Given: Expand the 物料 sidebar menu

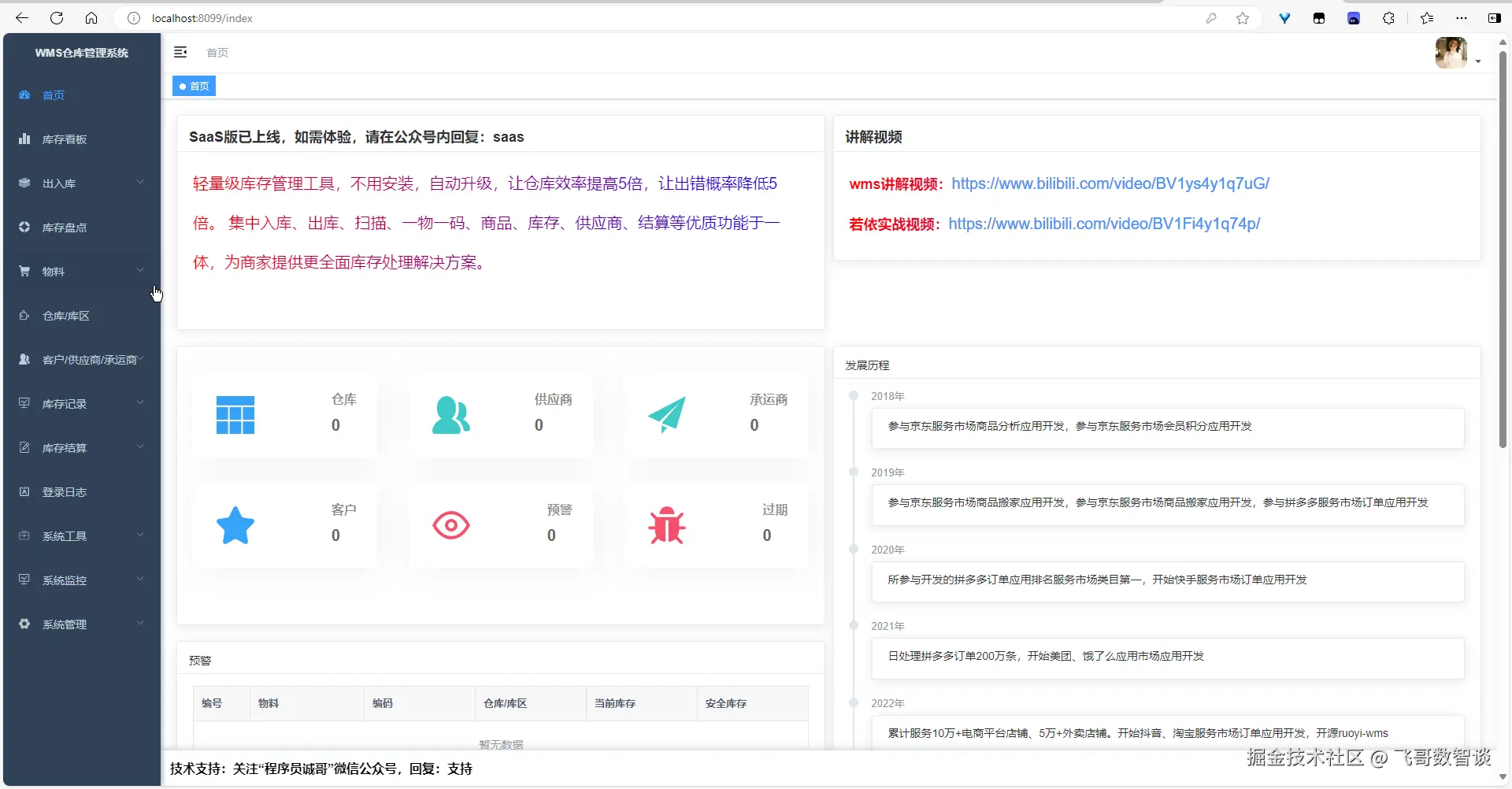Looking at the screenshot, I should pos(82,272).
